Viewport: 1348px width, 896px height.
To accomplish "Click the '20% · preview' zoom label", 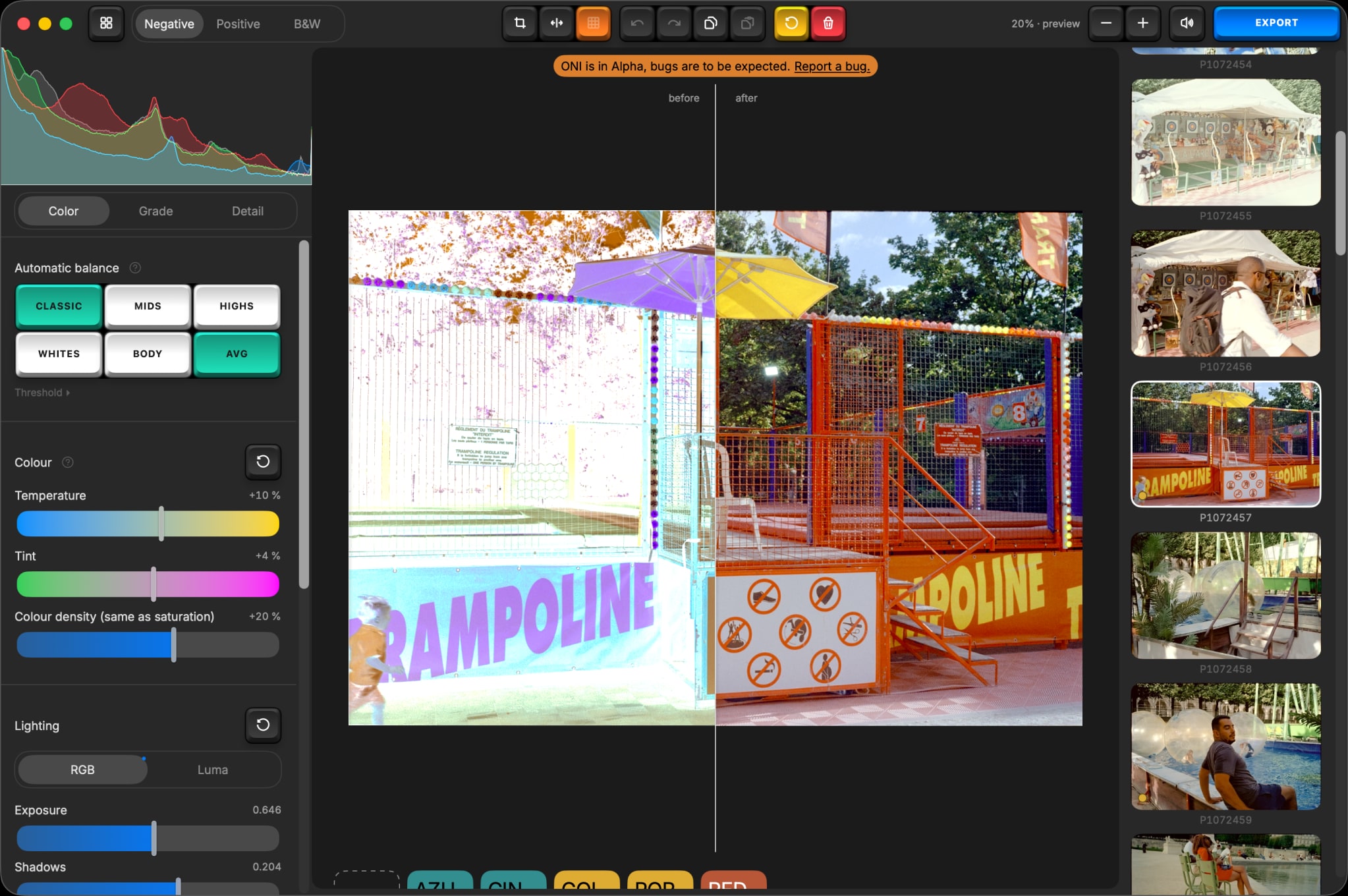I will pos(1045,24).
